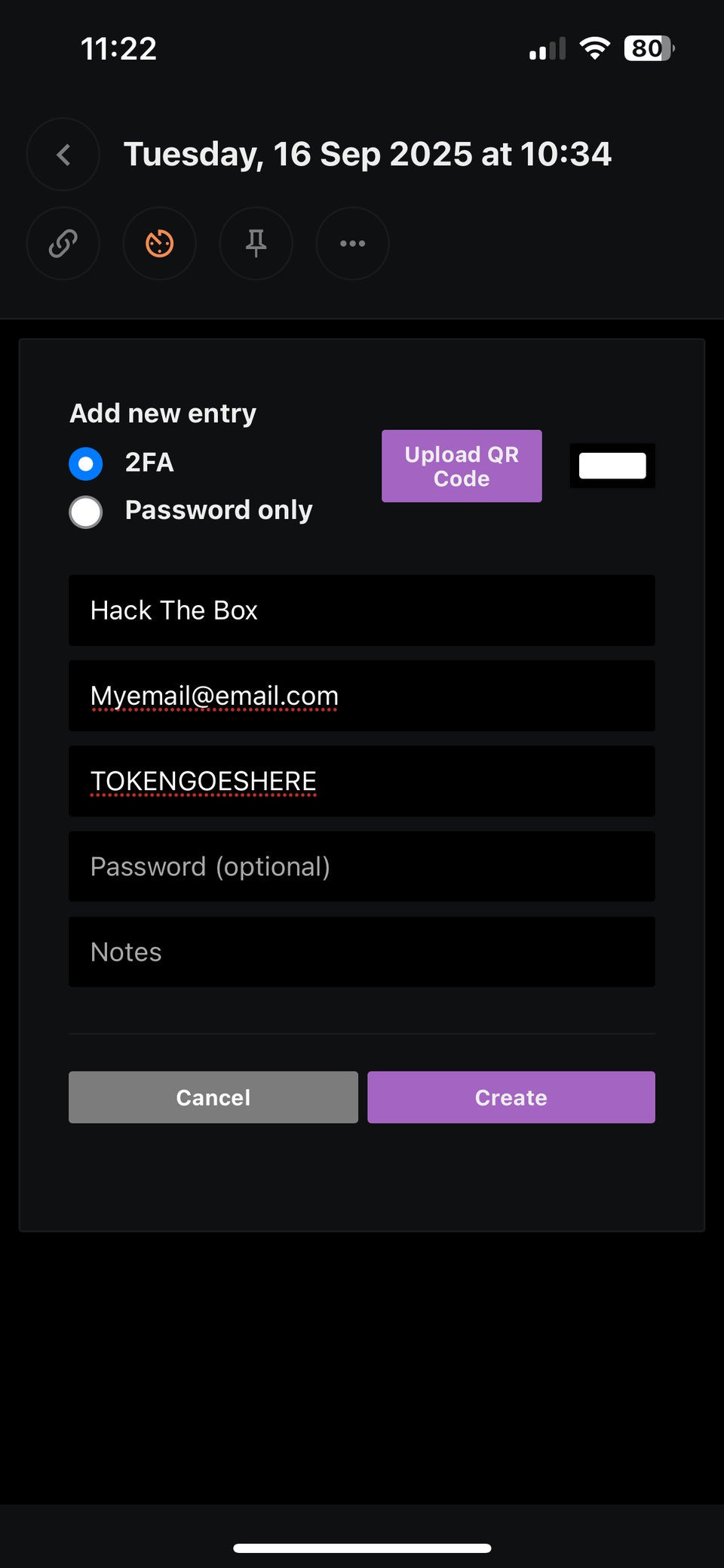
Task: Open the orange timer icon
Action: [160, 244]
